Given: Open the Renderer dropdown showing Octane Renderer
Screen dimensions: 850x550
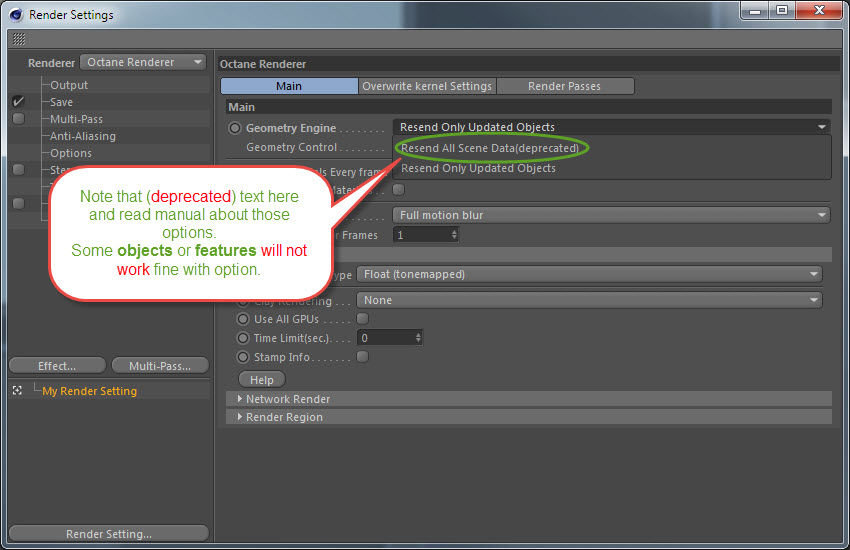Looking at the screenshot, I should (x=143, y=62).
